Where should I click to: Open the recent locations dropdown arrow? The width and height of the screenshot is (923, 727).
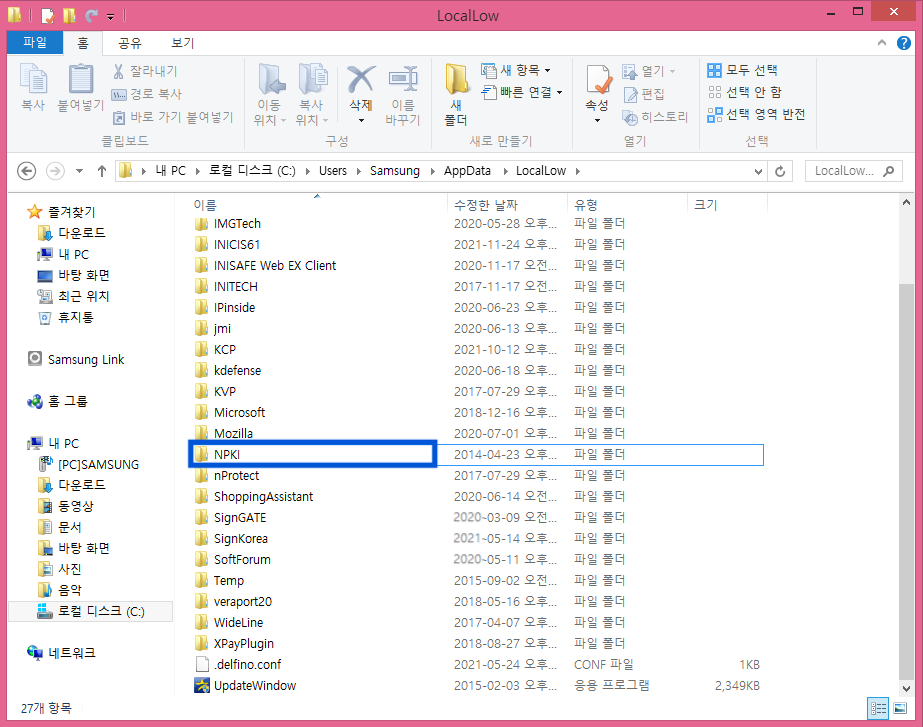[x=79, y=171]
